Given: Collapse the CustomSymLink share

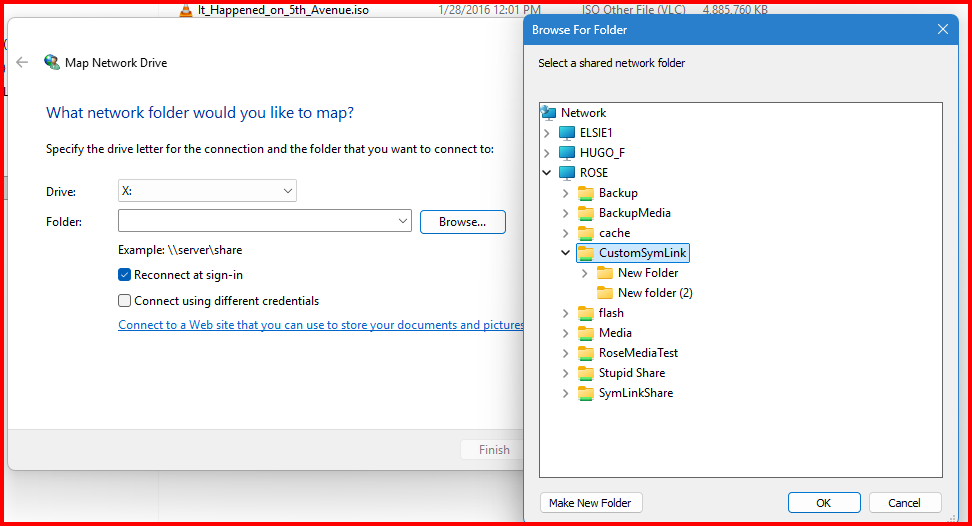Looking at the screenshot, I should pyautogui.click(x=565, y=253).
